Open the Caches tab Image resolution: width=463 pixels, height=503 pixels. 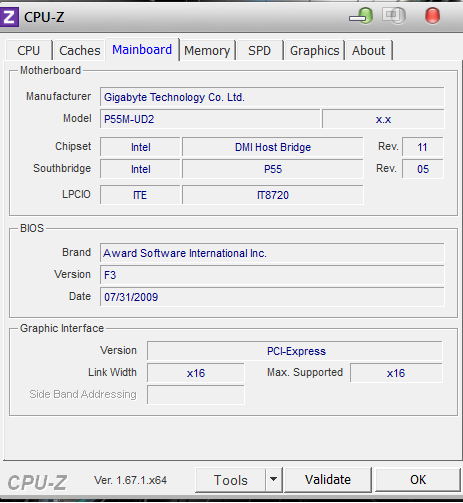click(x=80, y=51)
